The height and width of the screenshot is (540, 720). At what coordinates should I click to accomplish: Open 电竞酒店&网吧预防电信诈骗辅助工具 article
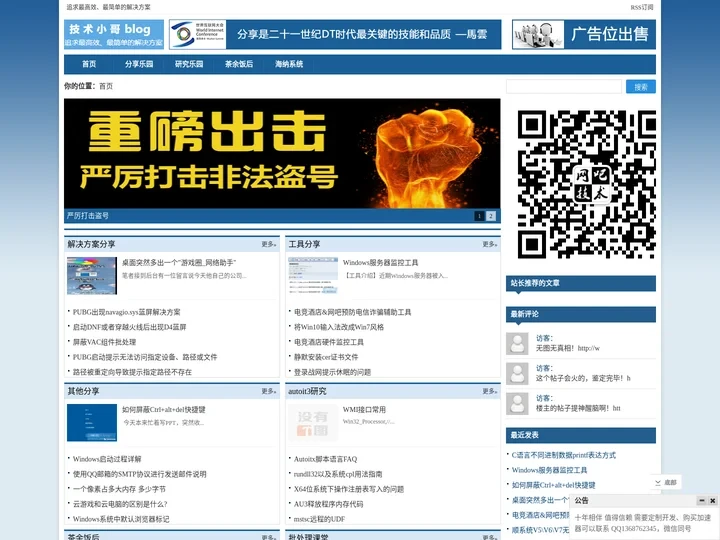tap(353, 312)
